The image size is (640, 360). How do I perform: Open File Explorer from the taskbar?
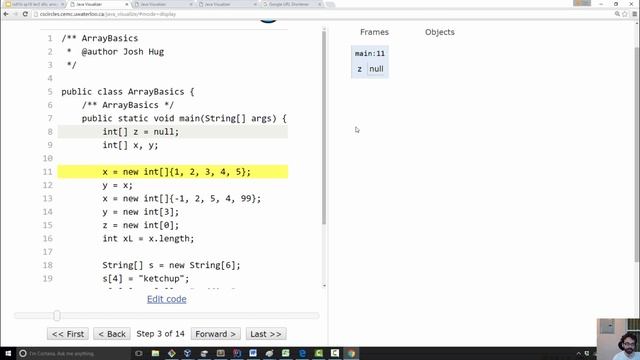155,353
